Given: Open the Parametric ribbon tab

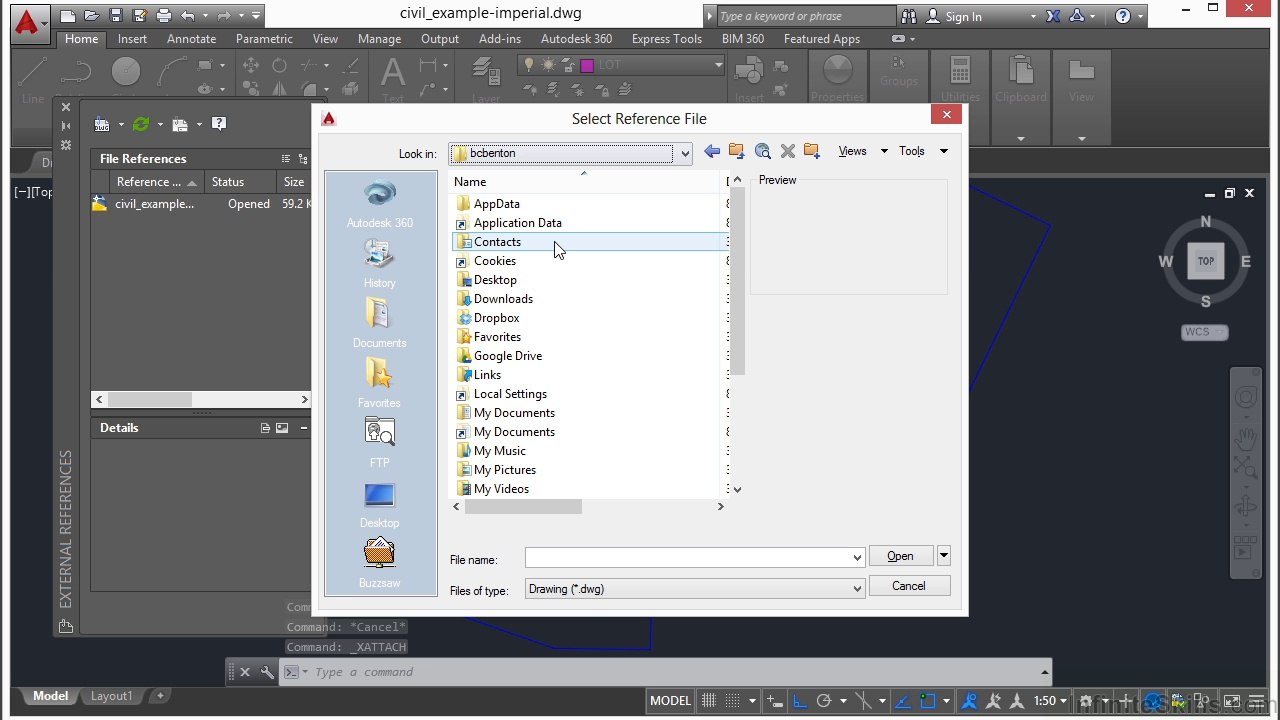Looking at the screenshot, I should click(x=264, y=39).
